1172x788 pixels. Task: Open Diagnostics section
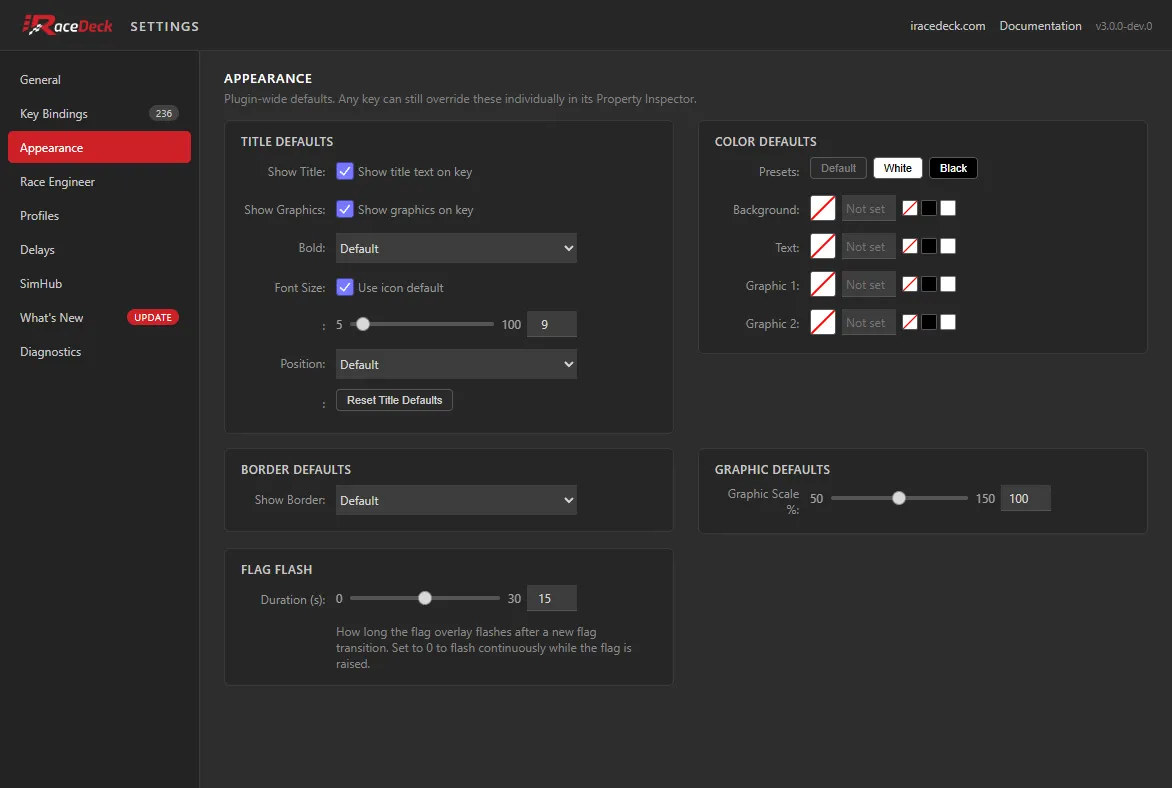(x=99, y=351)
